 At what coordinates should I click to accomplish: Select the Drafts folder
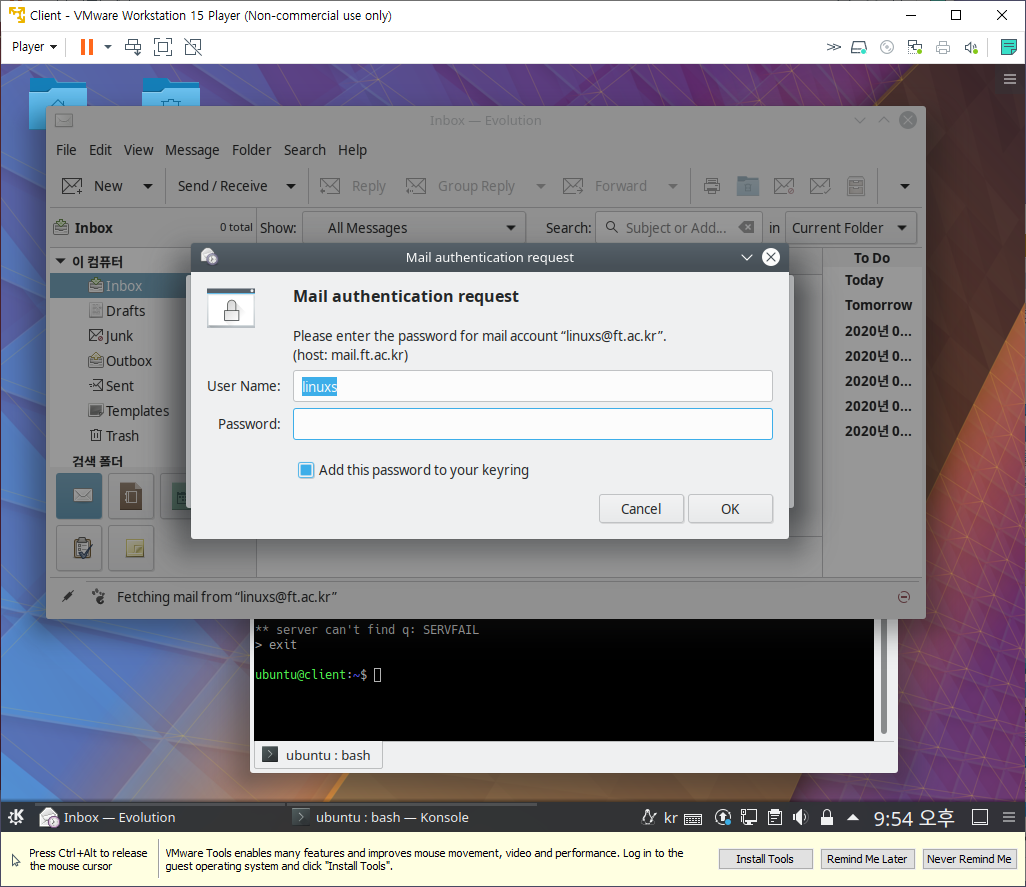[117, 311]
